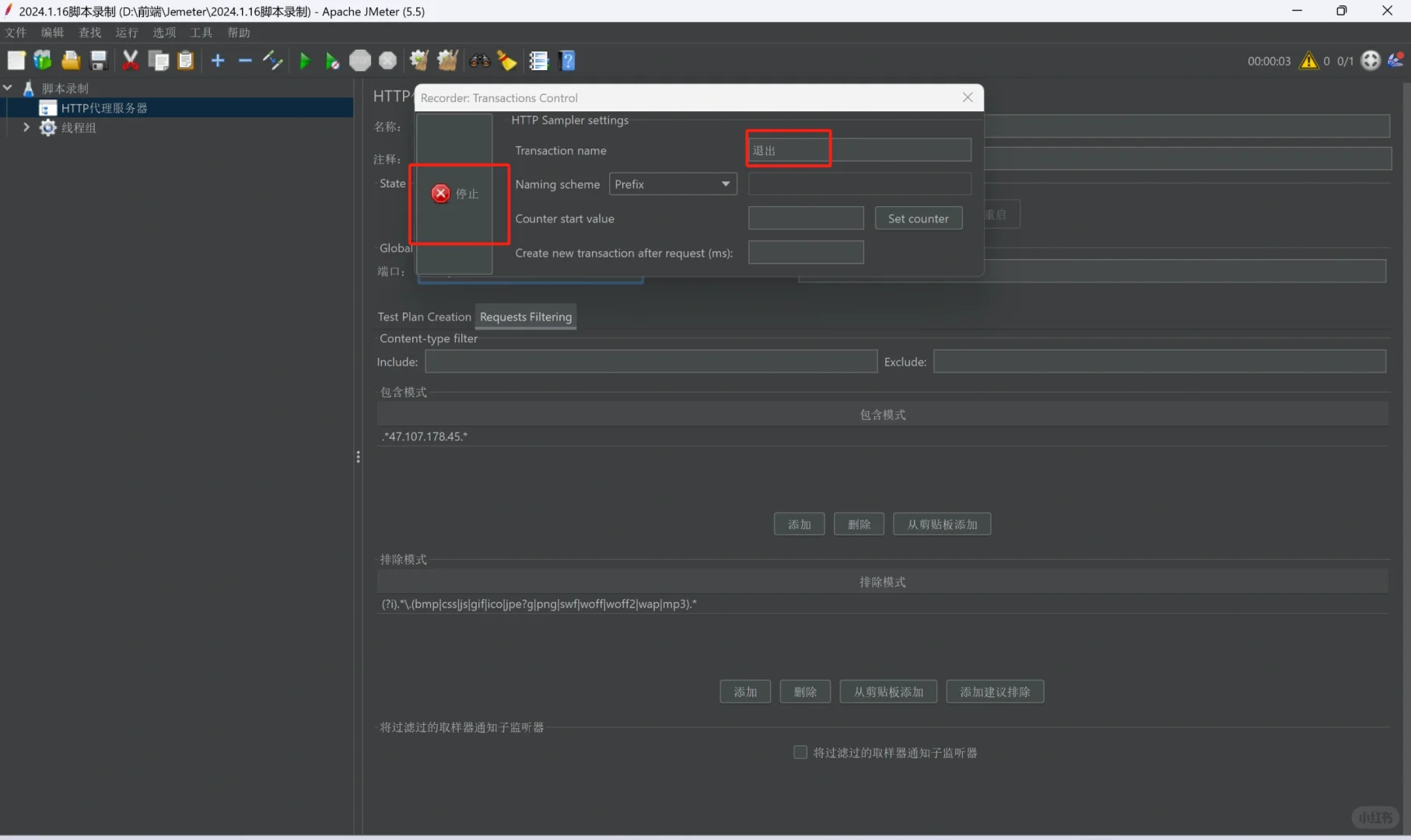The width and height of the screenshot is (1411, 840).
Task: Select the .*47.107.178.45.* include pattern row
Action: (883, 436)
